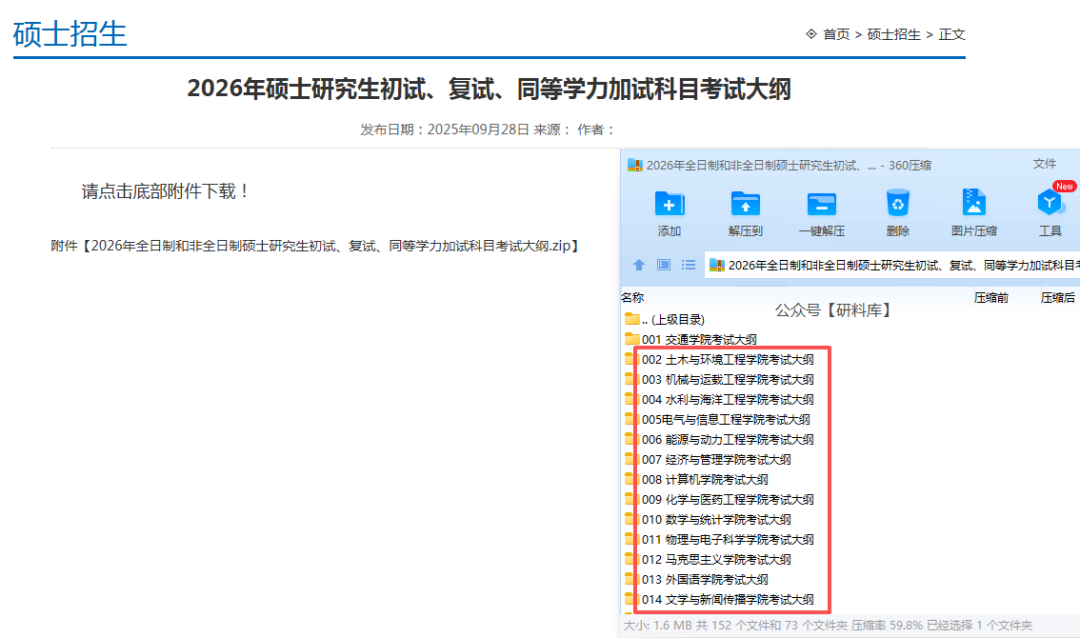The height and width of the screenshot is (638, 1080).
Task: Open the 工具 (Tools) icon
Action: (x=1050, y=204)
